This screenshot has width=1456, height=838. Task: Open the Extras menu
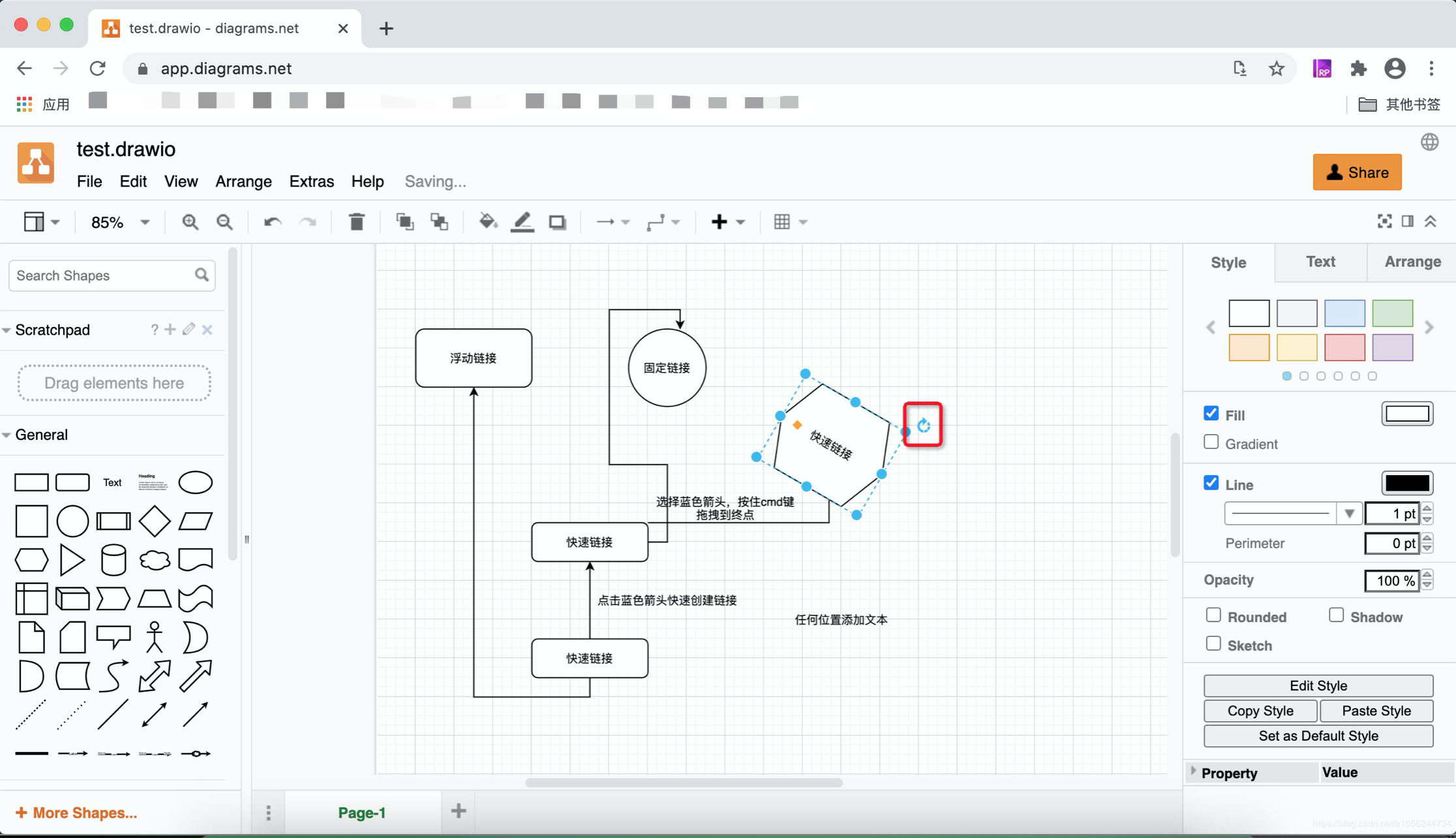[311, 181]
